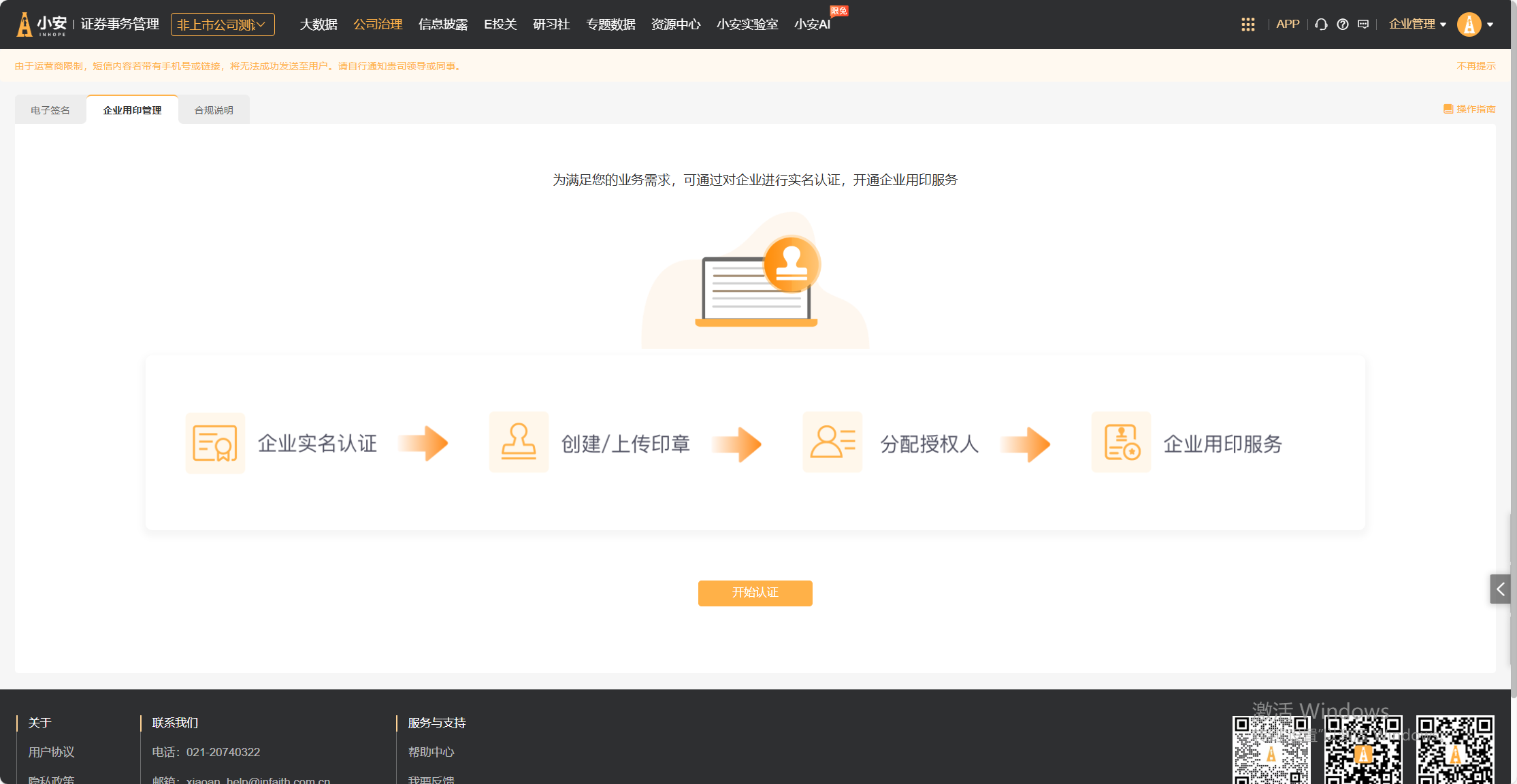Click the 分配授权人 person icon
The height and width of the screenshot is (784, 1517).
(832, 442)
